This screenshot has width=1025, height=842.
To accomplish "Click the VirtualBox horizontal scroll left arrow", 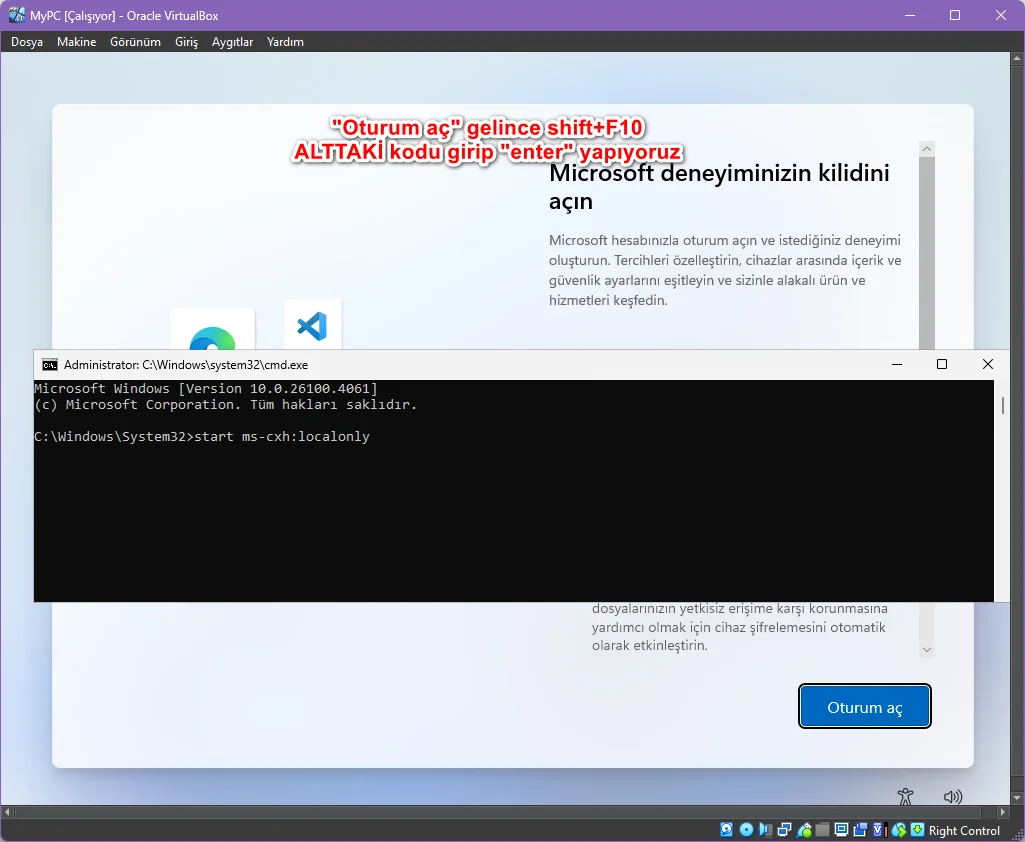I will point(7,812).
